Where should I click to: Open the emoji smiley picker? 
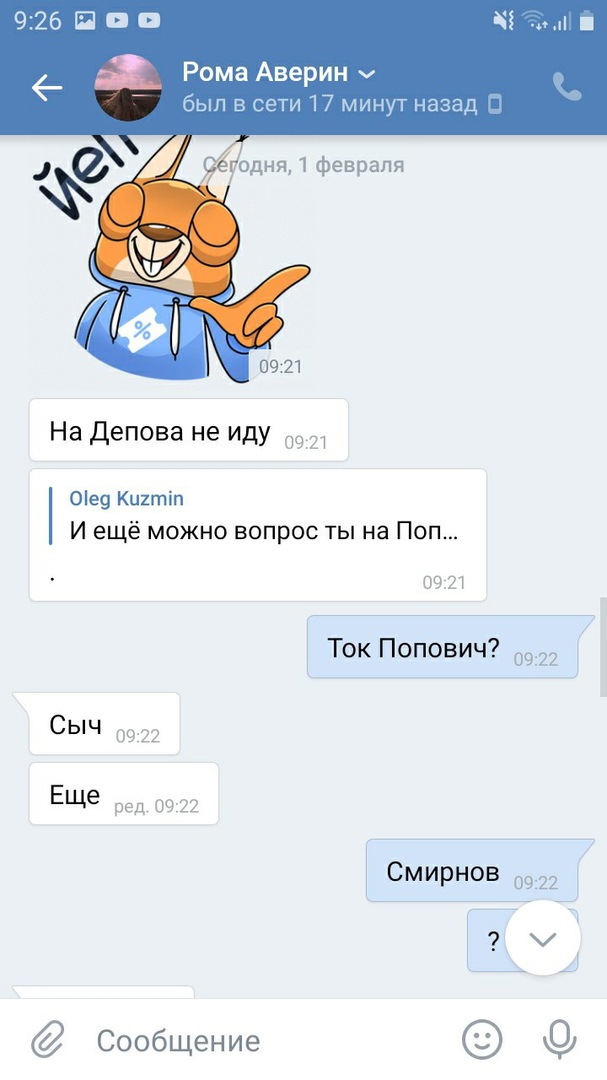click(x=482, y=1039)
